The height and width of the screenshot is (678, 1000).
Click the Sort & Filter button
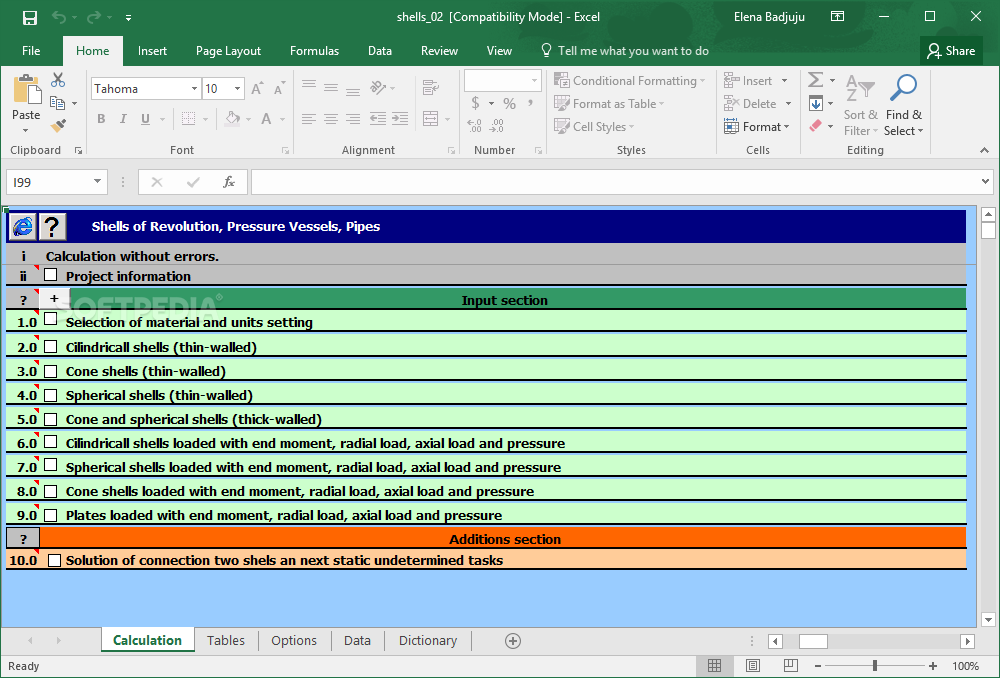pos(860,105)
